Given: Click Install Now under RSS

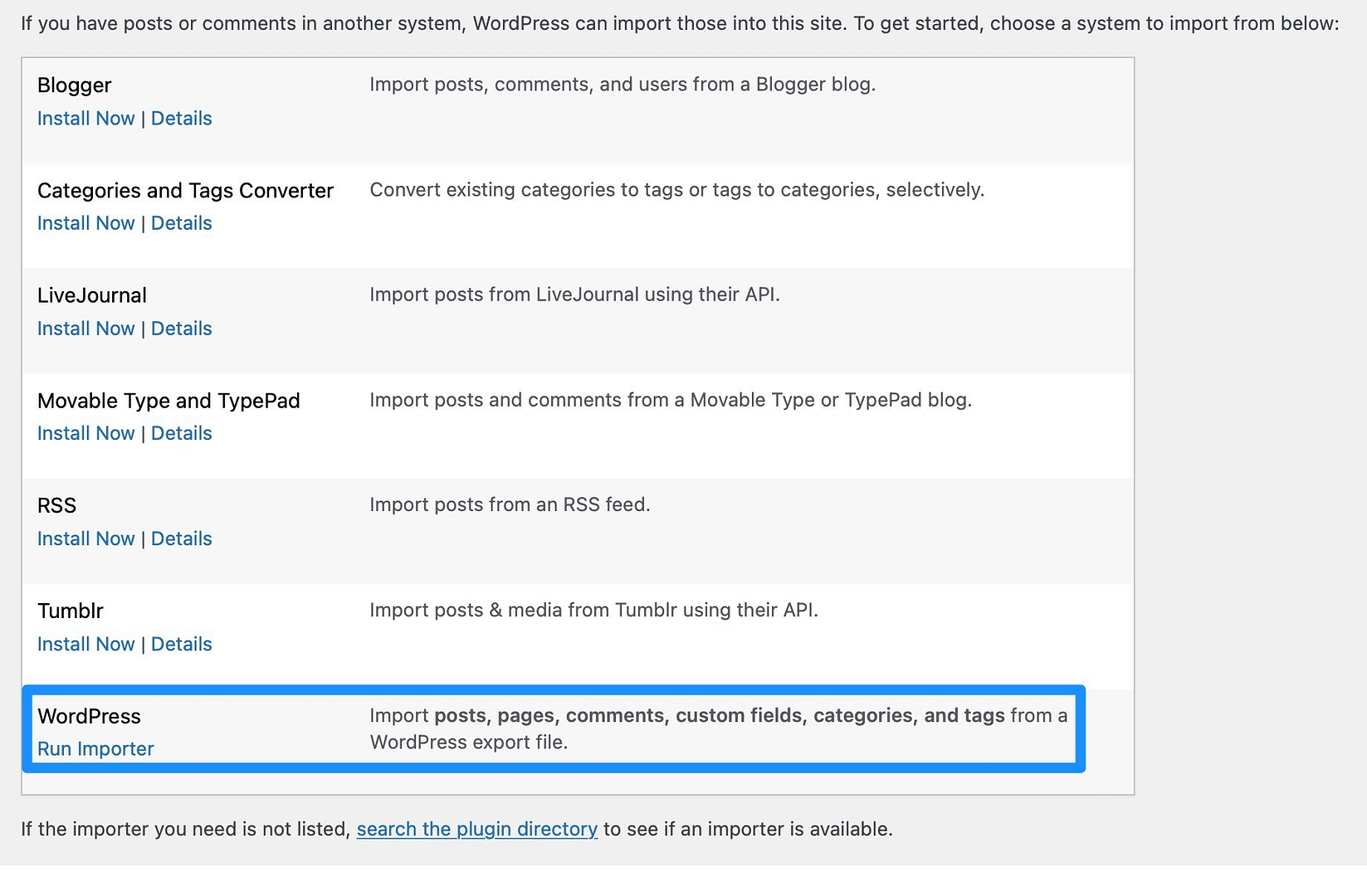Looking at the screenshot, I should pos(85,538).
